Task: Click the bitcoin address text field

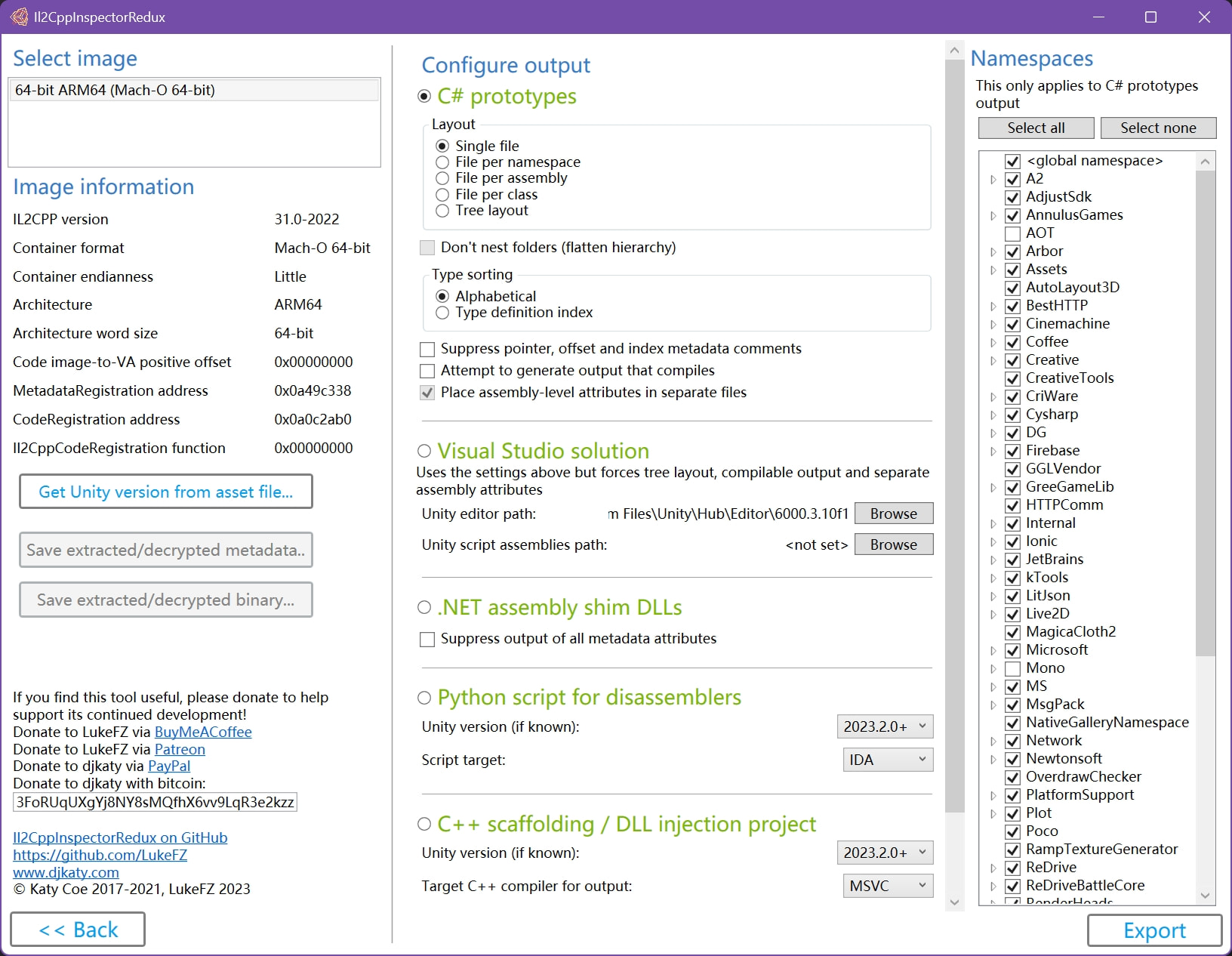Action: coord(155,802)
